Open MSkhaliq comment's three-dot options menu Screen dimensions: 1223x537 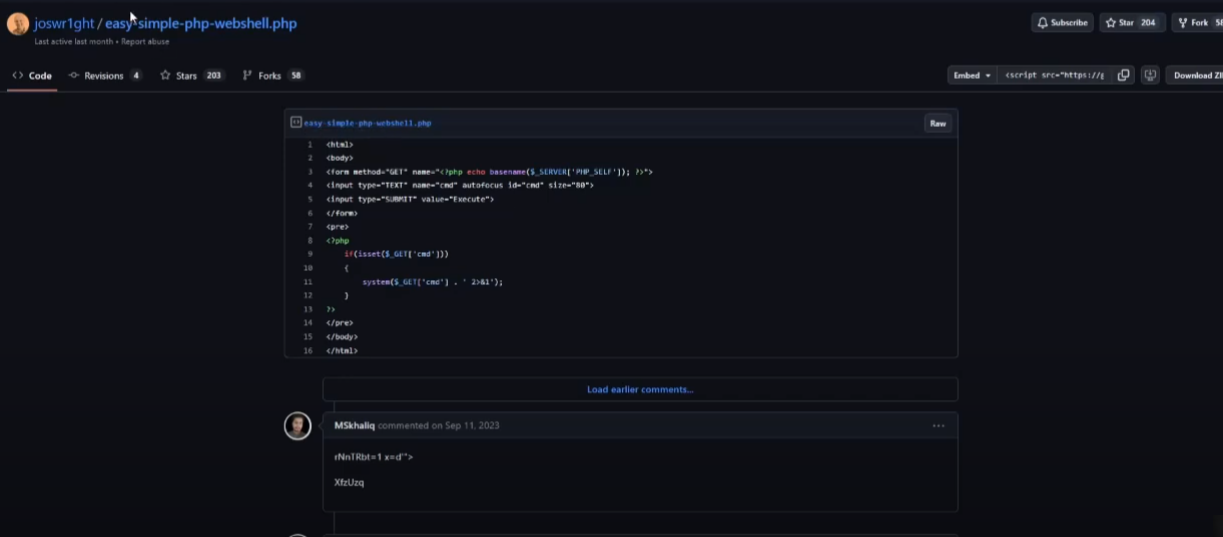[938, 426]
